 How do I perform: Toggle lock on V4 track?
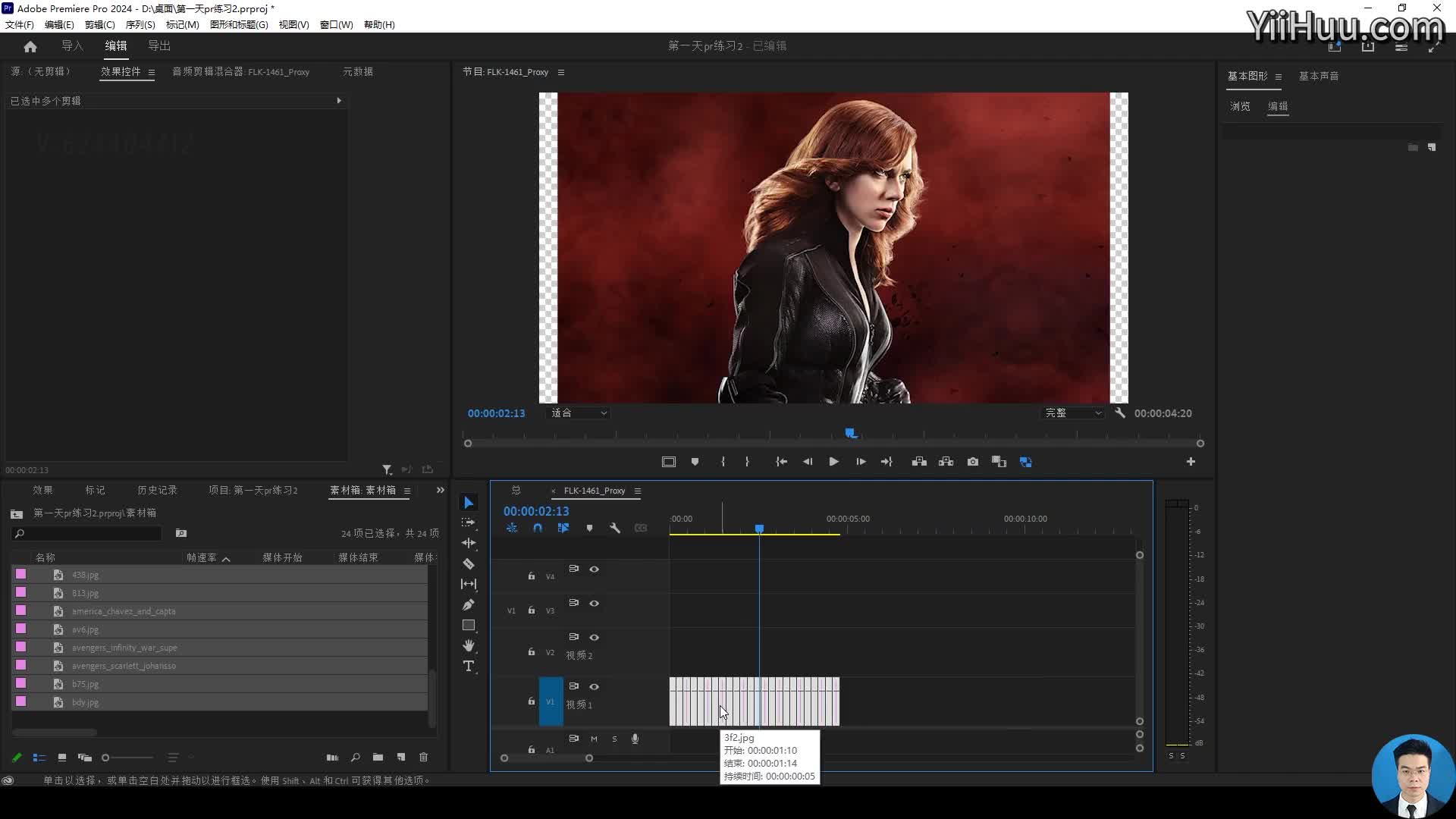click(532, 576)
